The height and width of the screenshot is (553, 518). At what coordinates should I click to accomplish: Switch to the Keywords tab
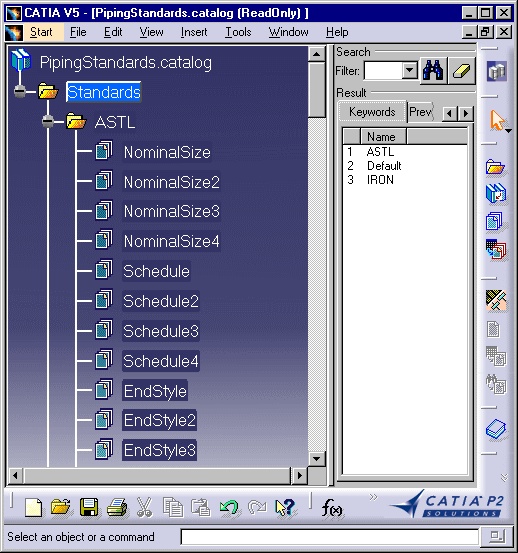point(372,112)
